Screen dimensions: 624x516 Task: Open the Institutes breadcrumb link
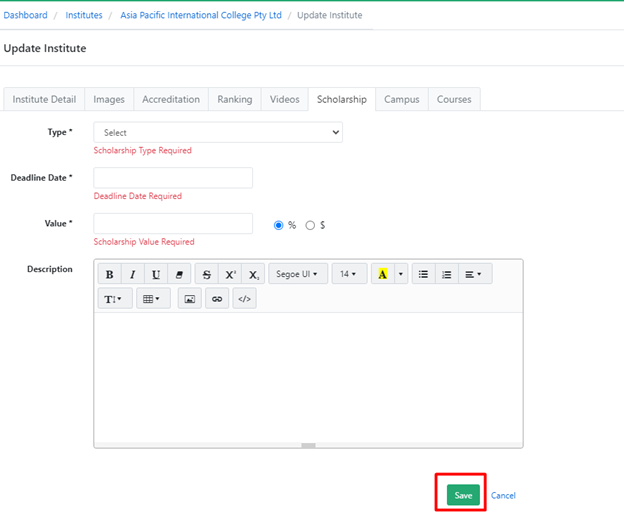[x=84, y=15]
